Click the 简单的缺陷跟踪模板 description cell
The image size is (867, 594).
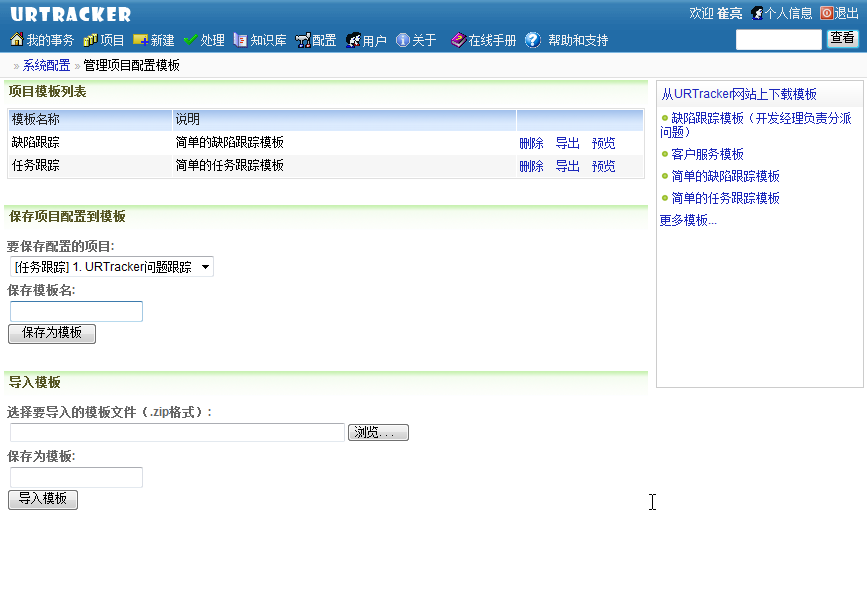click(x=344, y=143)
